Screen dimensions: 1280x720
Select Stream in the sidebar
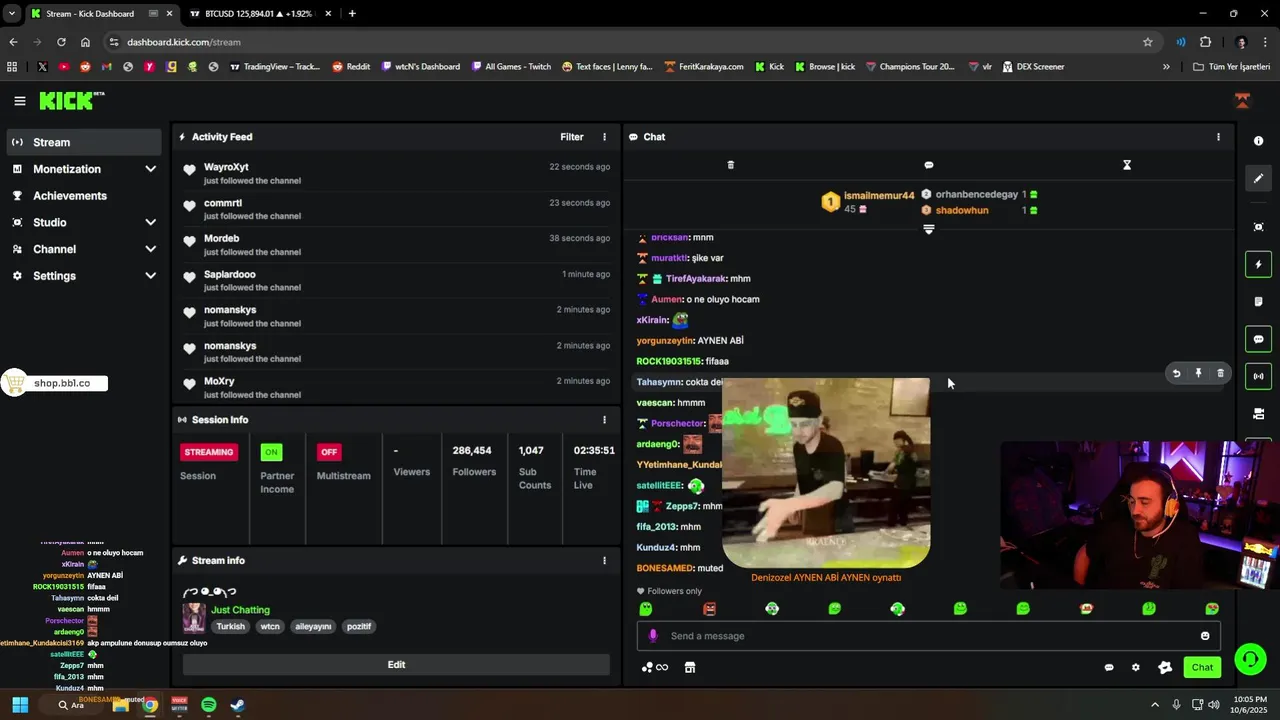84,142
